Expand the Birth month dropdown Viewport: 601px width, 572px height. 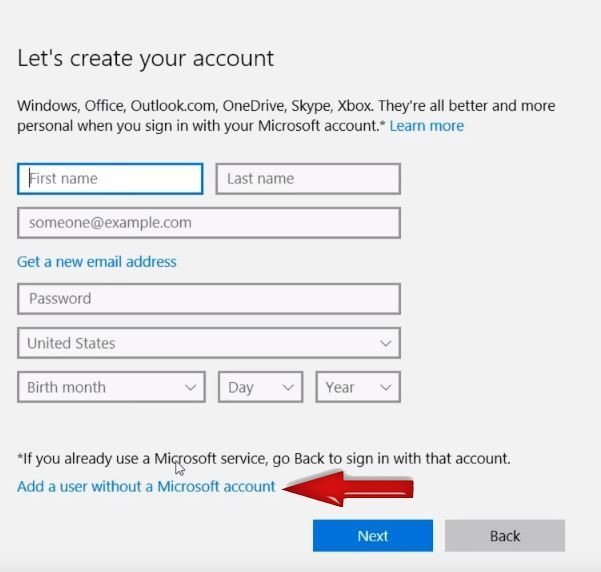[x=111, y=387]
